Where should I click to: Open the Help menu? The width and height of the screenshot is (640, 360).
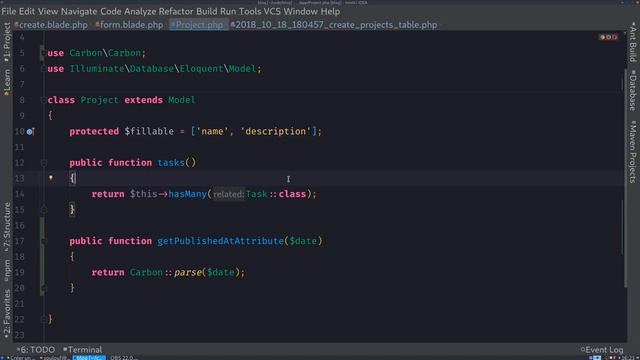click(x=330, y=11)
